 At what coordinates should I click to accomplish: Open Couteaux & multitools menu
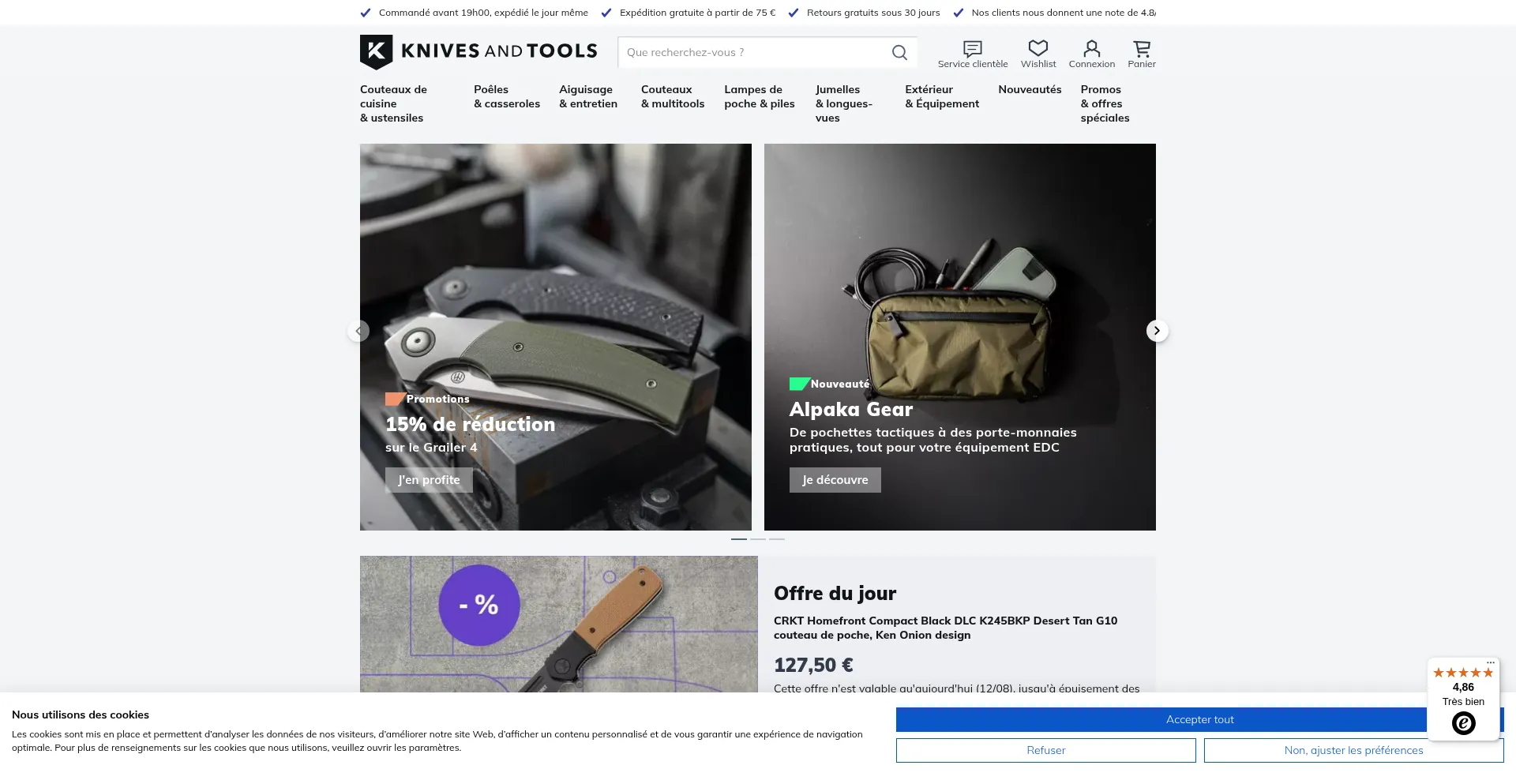pyautogui.click(x=673, y=96)
